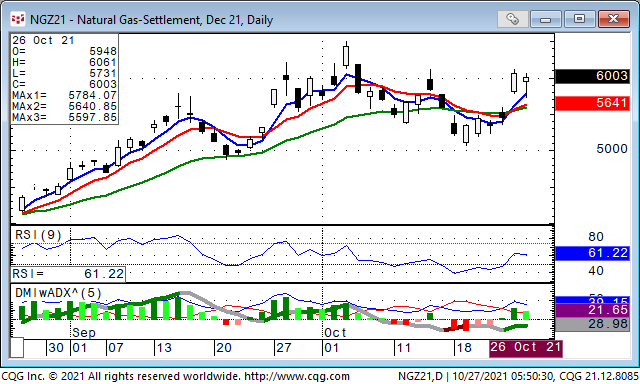Select the Open value 5948
Viewport: 640px width, 384px height.
click(103, 51)
